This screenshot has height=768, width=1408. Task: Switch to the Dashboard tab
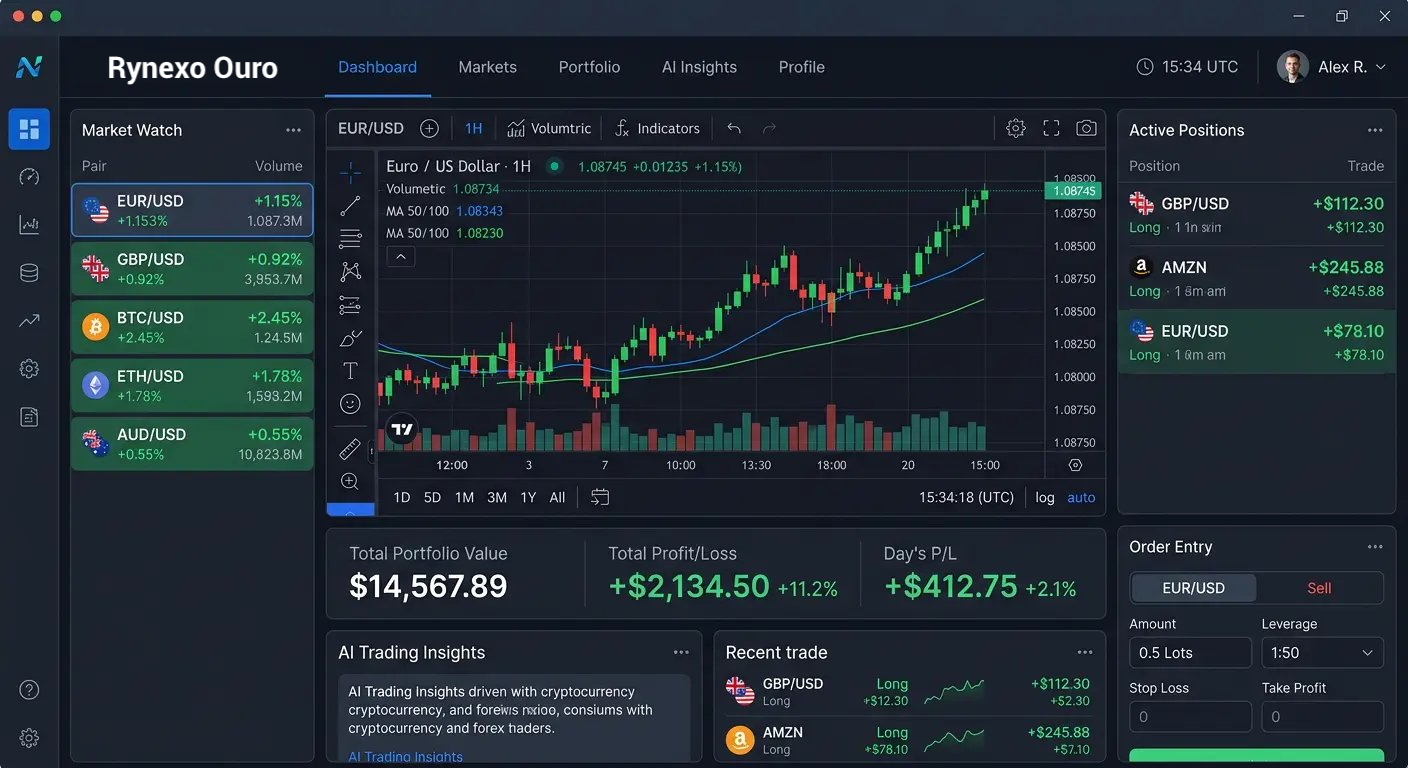tap(377, 67)
